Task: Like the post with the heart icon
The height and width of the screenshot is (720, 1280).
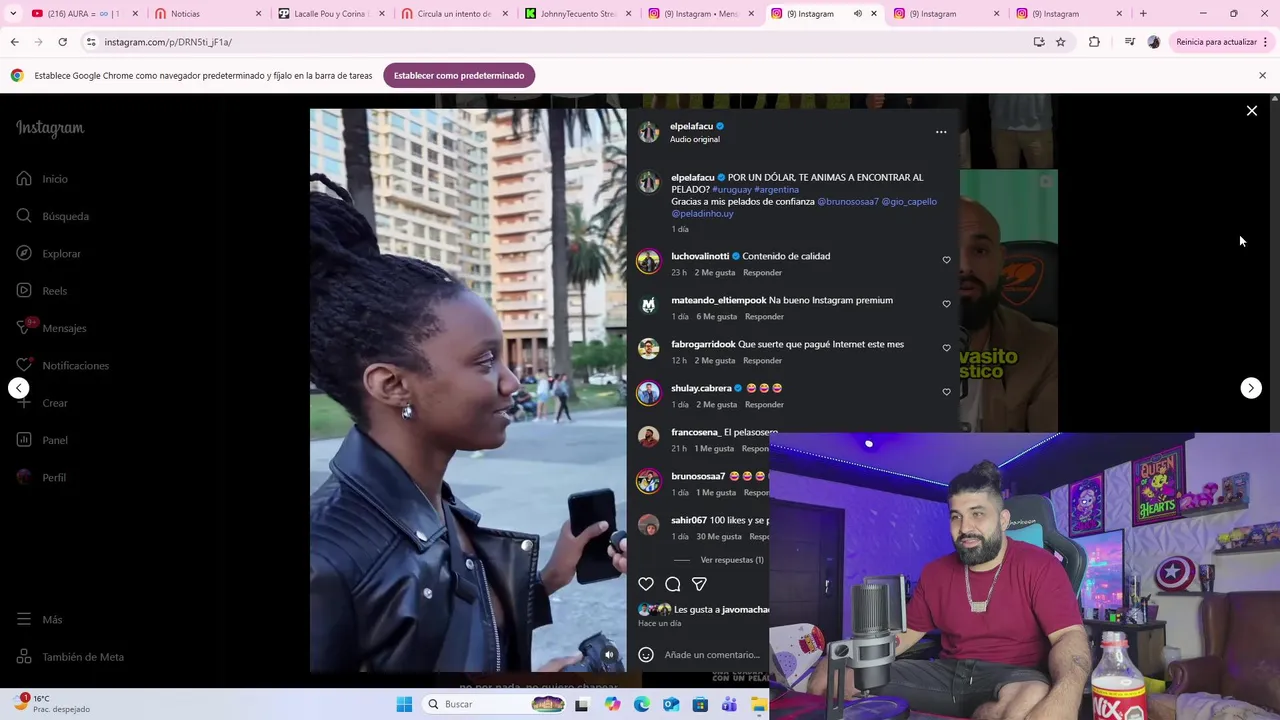Action: [646, 584]
